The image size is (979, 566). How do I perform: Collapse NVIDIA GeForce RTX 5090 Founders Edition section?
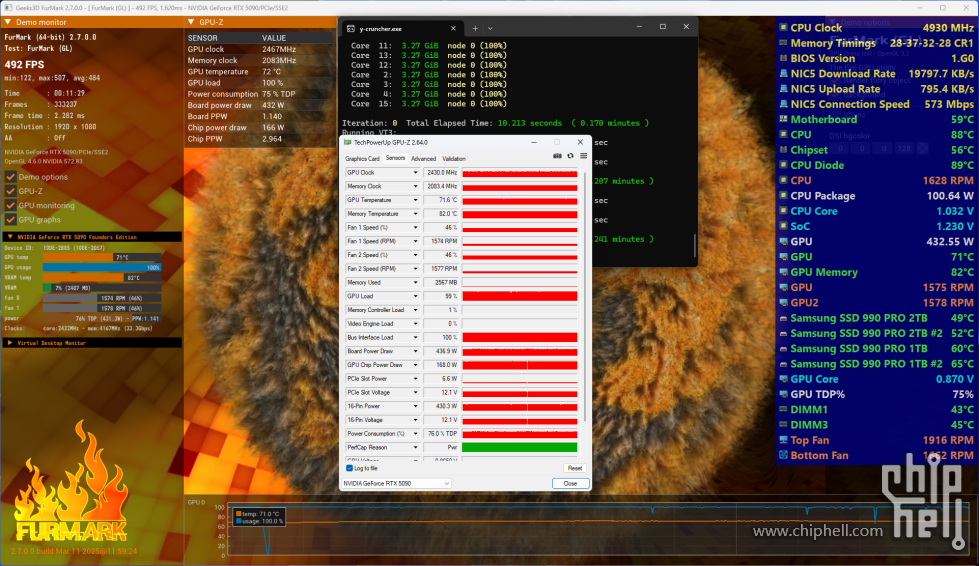tap(10, 237)
